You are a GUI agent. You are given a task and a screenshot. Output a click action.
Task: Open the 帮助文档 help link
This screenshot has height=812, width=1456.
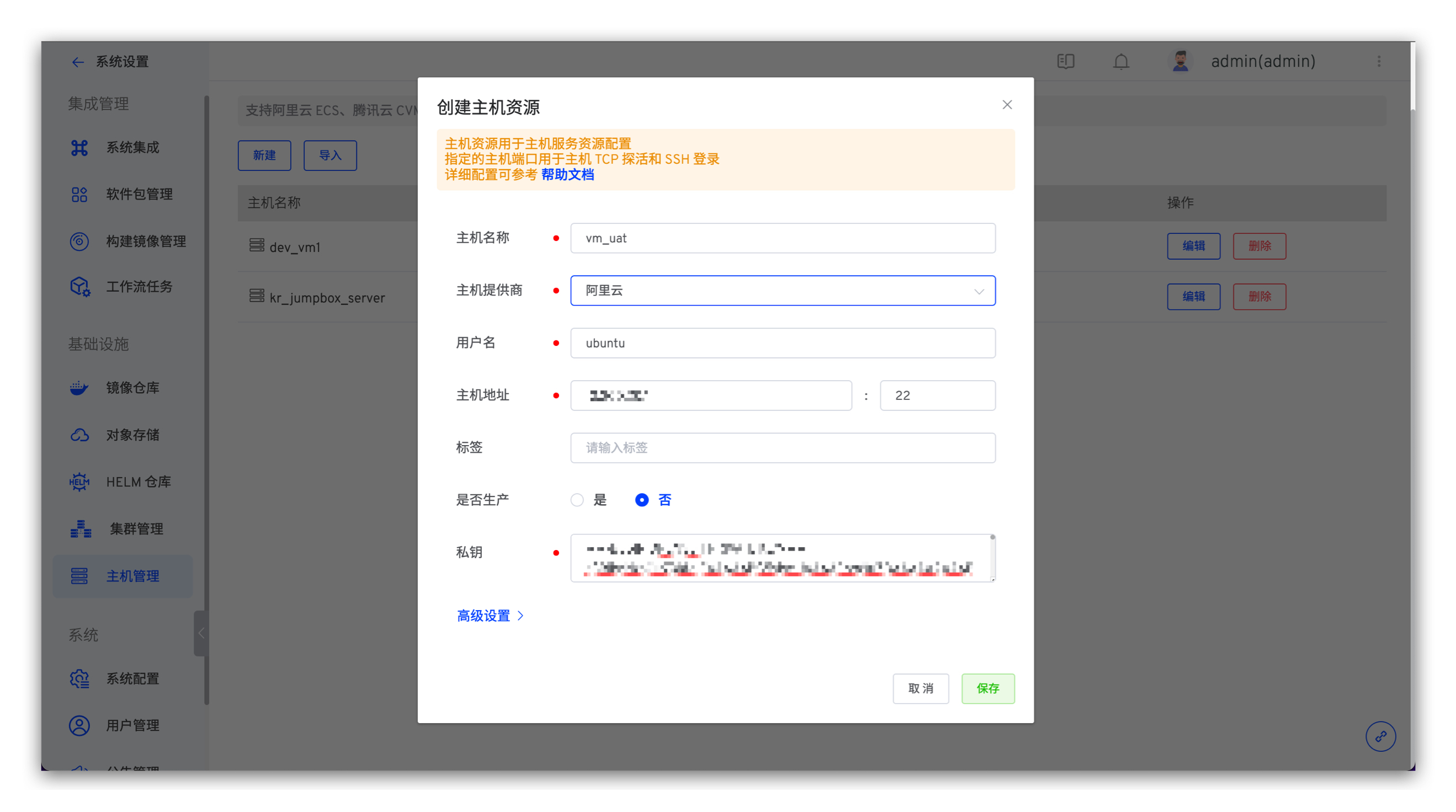pyautogui.click(x=567, y=175)
